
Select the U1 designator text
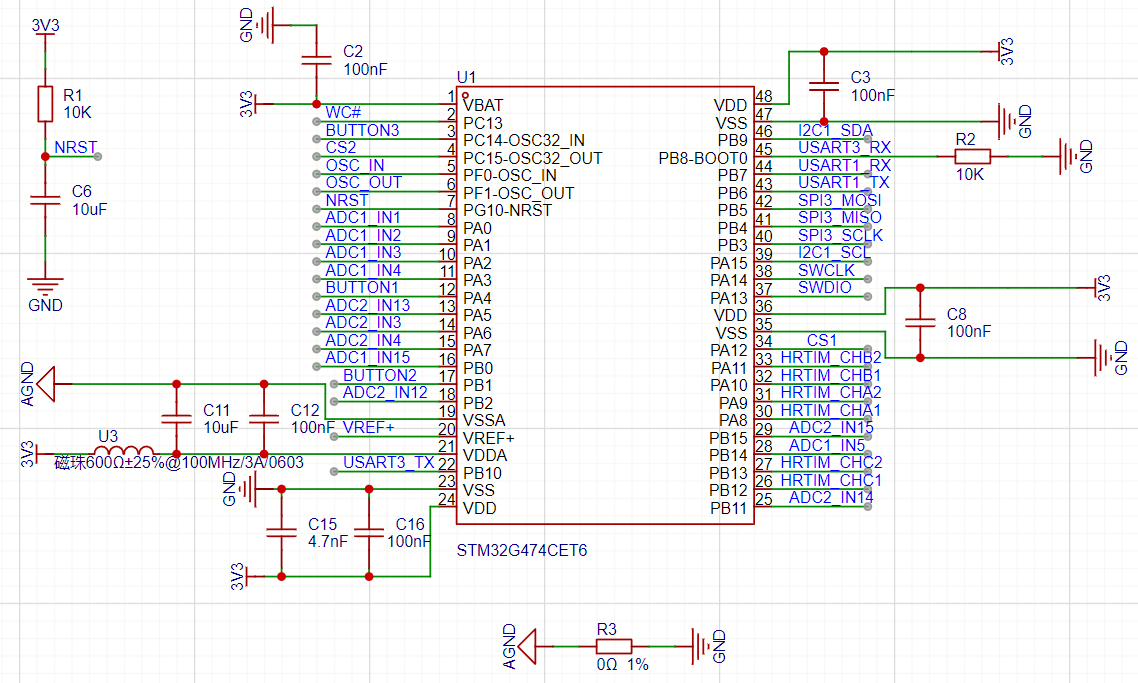(x=466, y=78)
